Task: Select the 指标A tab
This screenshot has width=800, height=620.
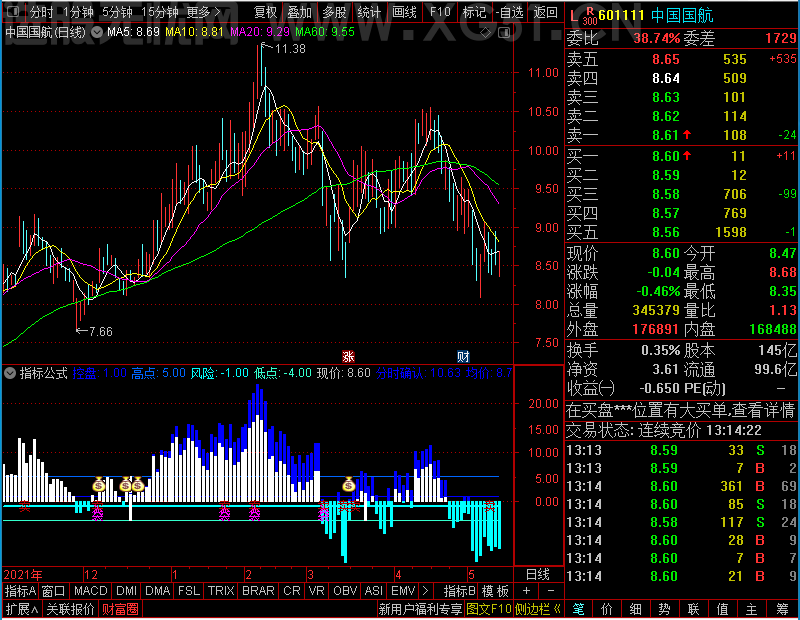Action: pos(20,591)
